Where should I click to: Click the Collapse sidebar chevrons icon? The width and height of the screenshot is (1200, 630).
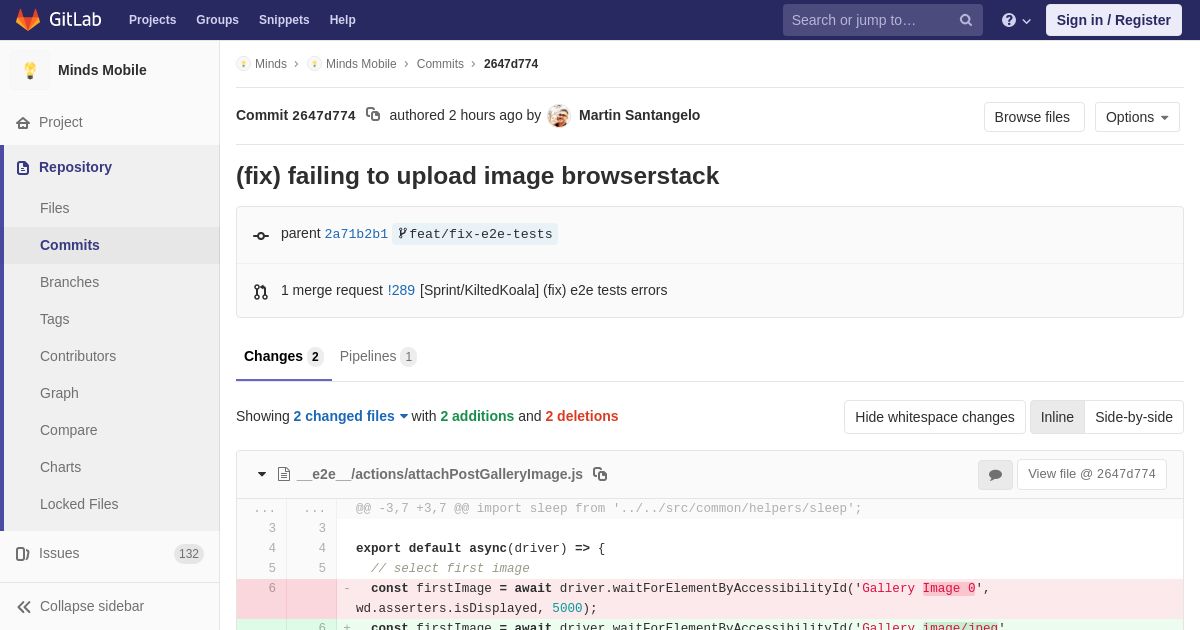click(x=24, y=607)
